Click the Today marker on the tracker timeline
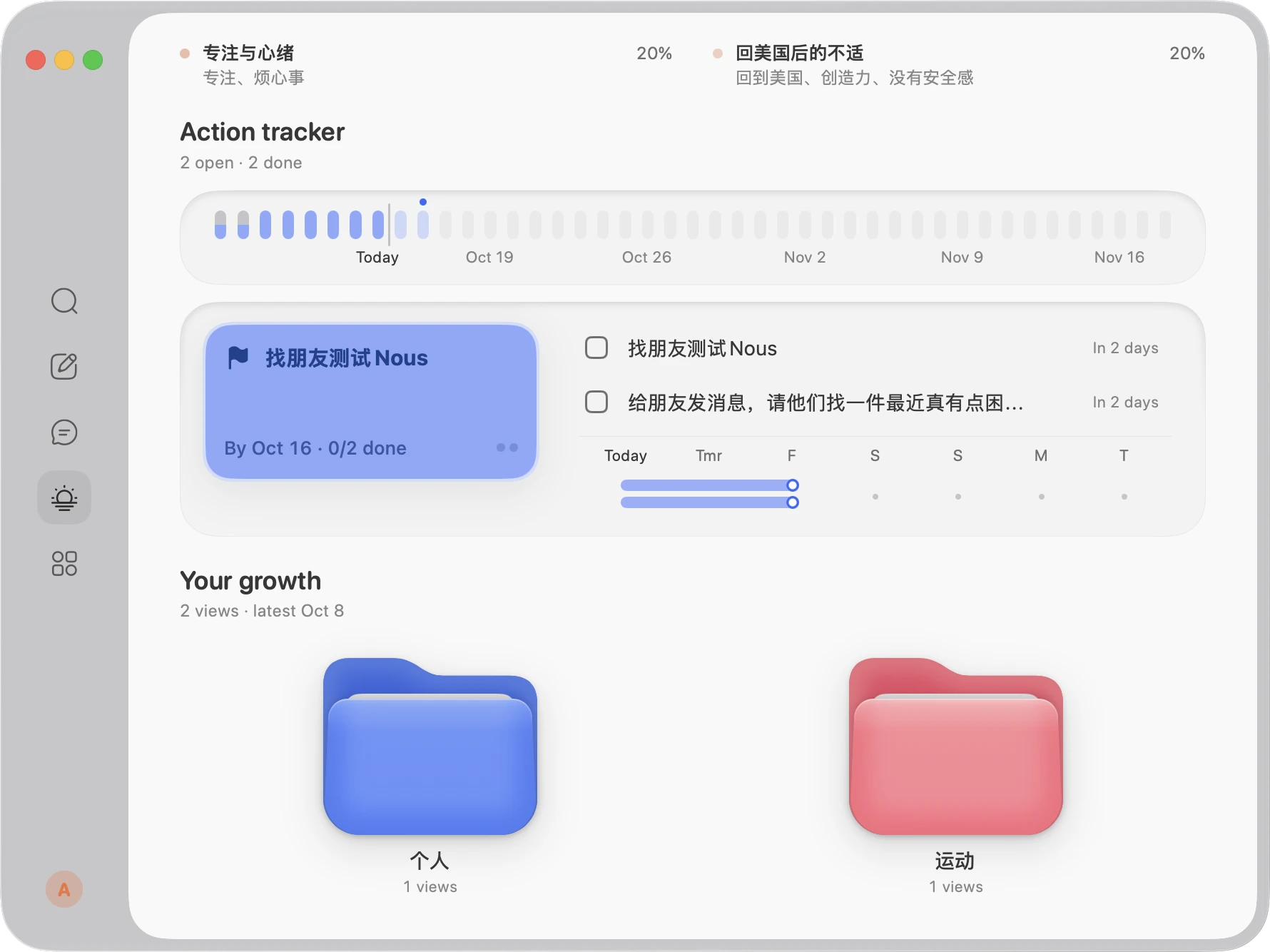Image resolution: width=1270 pixels, height=952 pixels. click(x=377, y=257)
